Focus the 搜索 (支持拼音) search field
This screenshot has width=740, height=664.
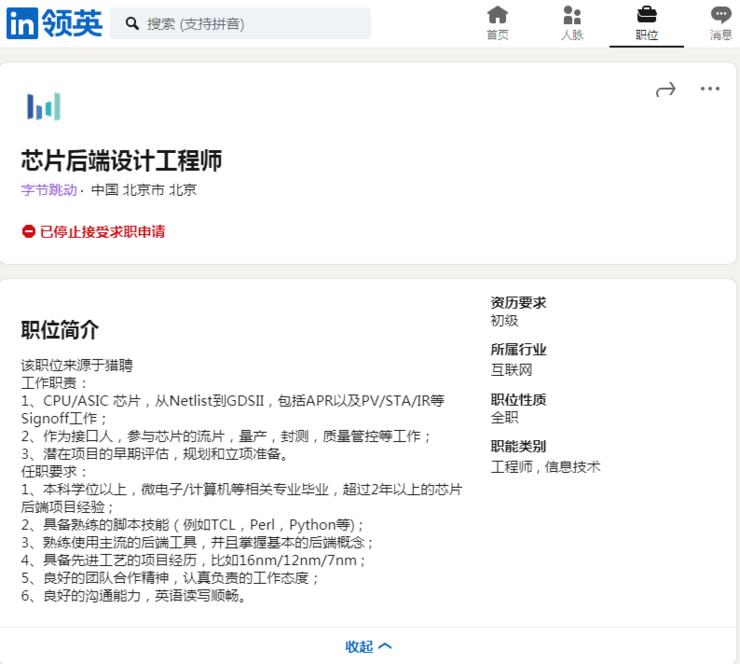(240, 24)
